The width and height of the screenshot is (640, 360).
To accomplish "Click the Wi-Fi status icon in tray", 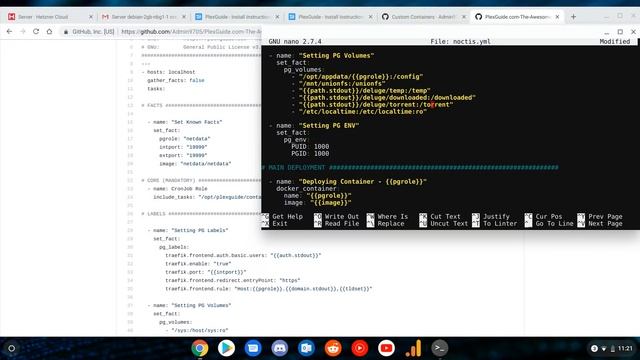I will [604, 349].
